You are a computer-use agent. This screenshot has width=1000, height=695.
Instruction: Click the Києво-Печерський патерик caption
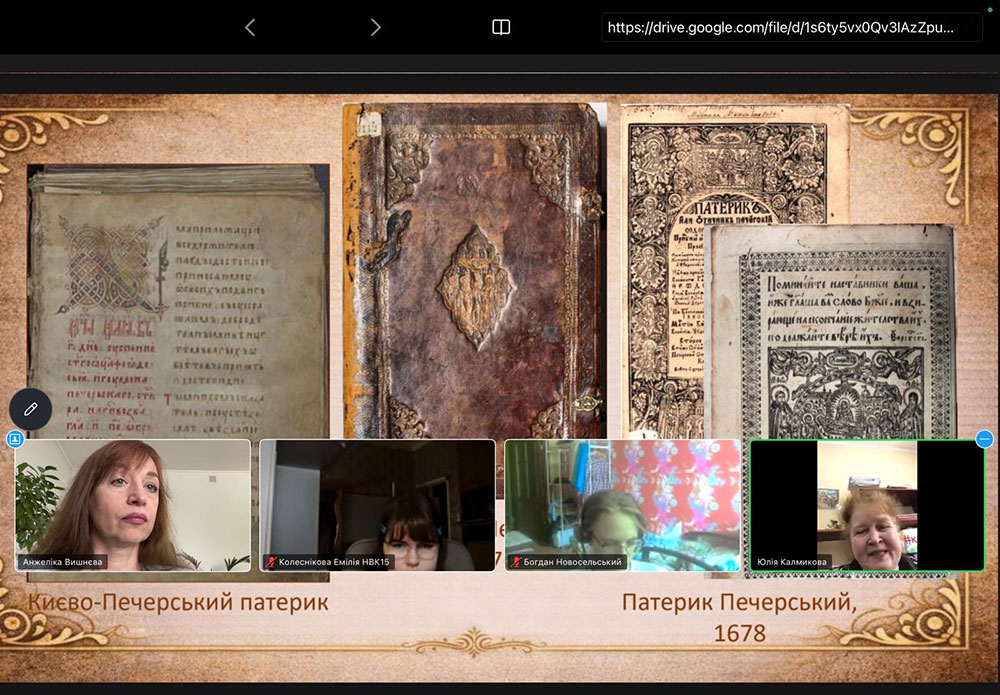point(178,603)
